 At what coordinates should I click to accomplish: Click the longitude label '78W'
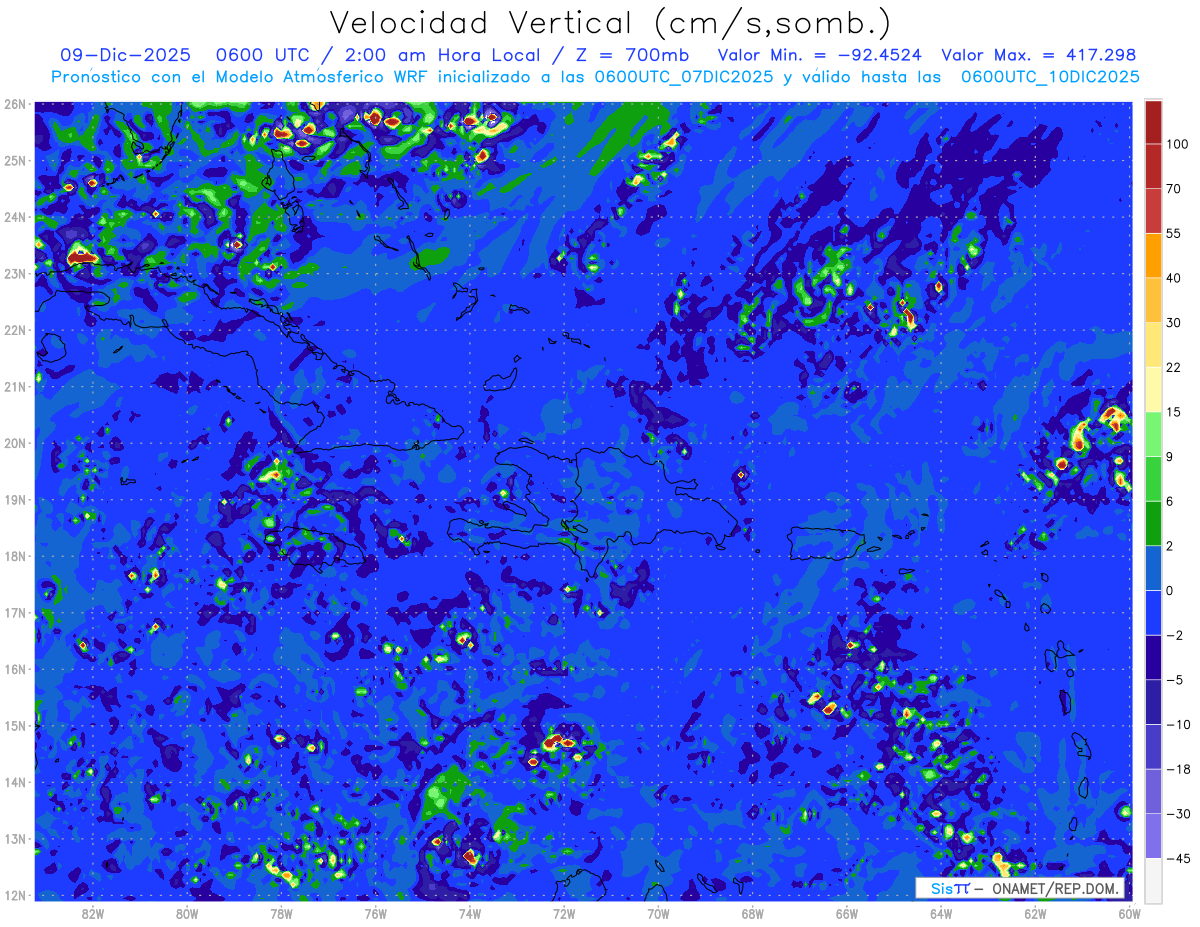281,913
